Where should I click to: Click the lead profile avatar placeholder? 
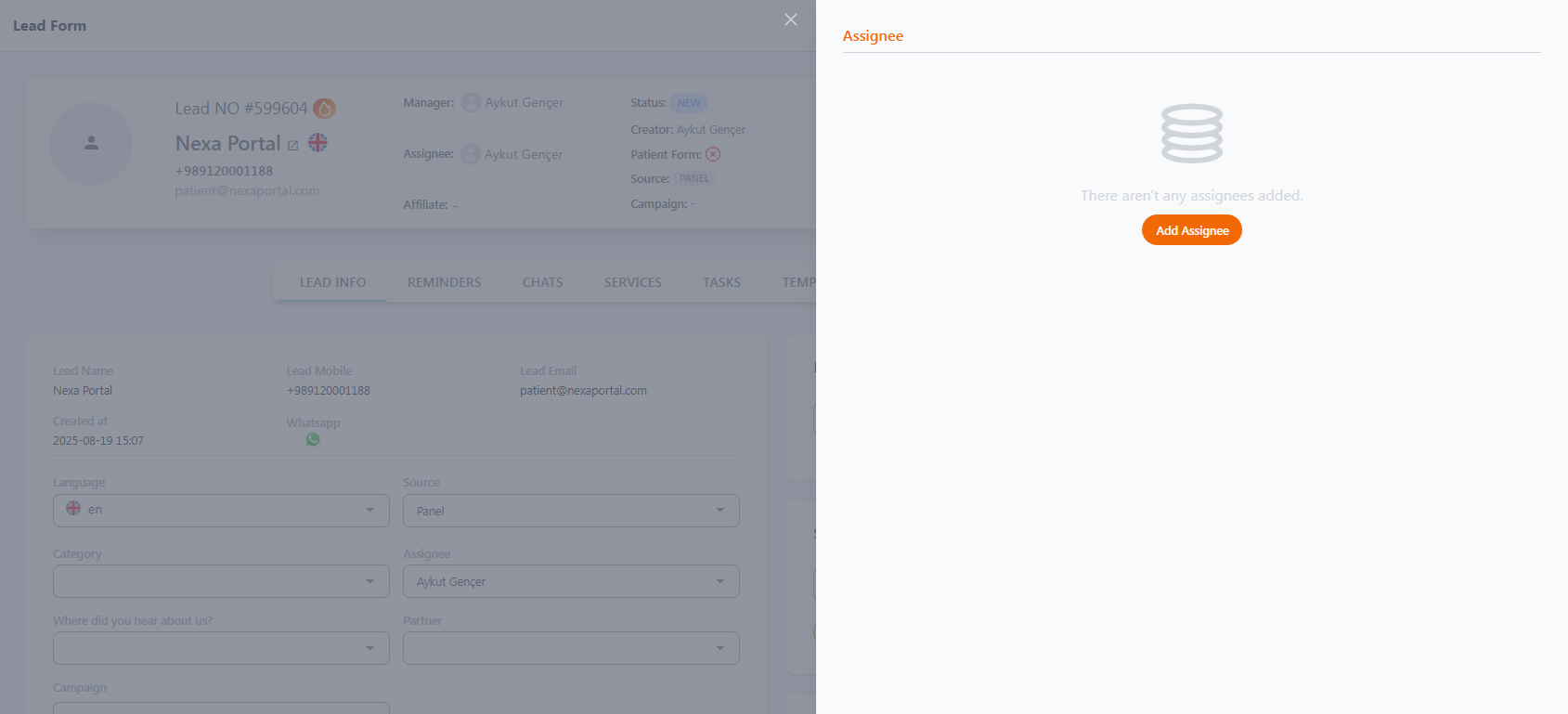[91, 143]
